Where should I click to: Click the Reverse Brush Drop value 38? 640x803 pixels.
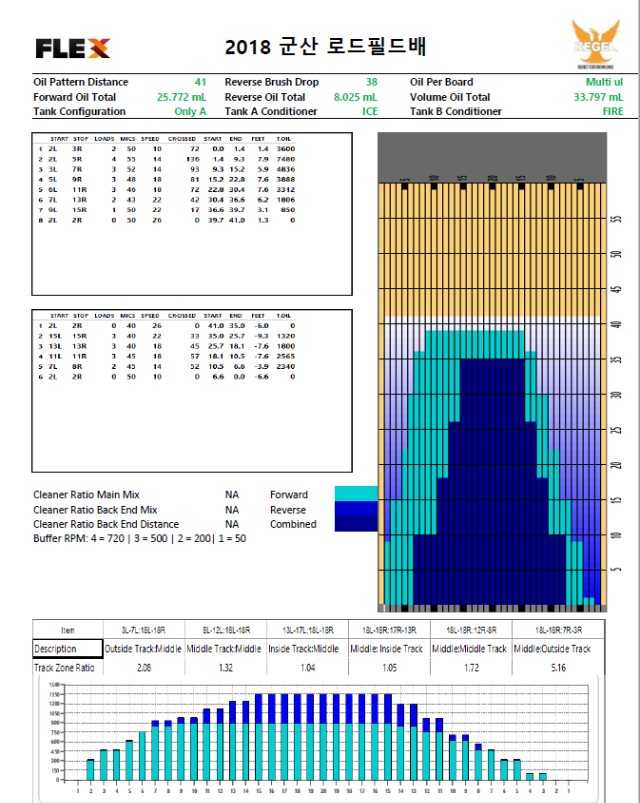click(x=371, y=82)
